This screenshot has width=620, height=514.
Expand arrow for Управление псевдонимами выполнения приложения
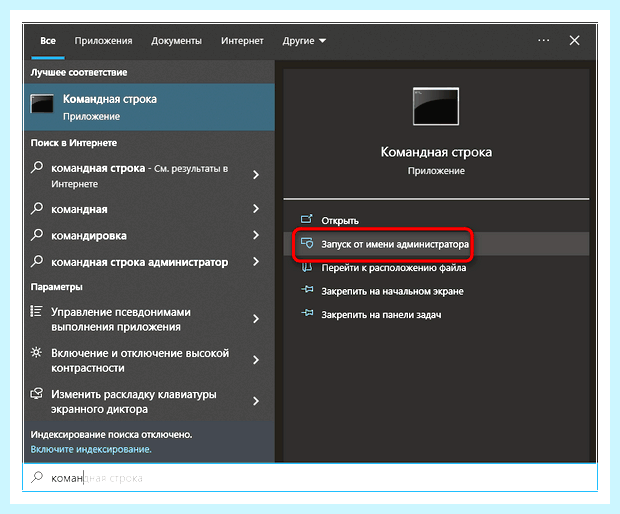coord(256,319)
